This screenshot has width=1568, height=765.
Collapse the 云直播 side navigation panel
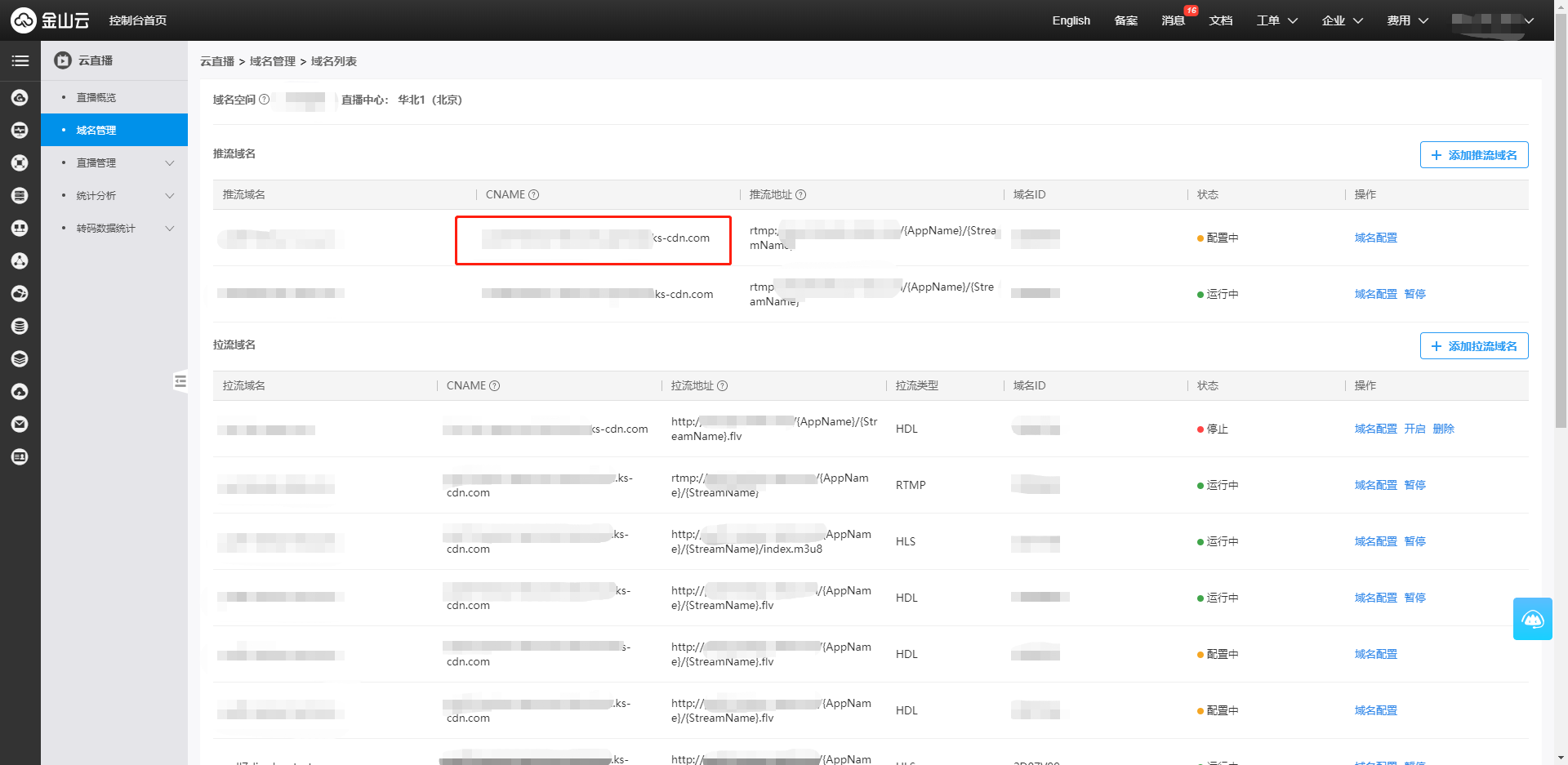pos(180,381)
